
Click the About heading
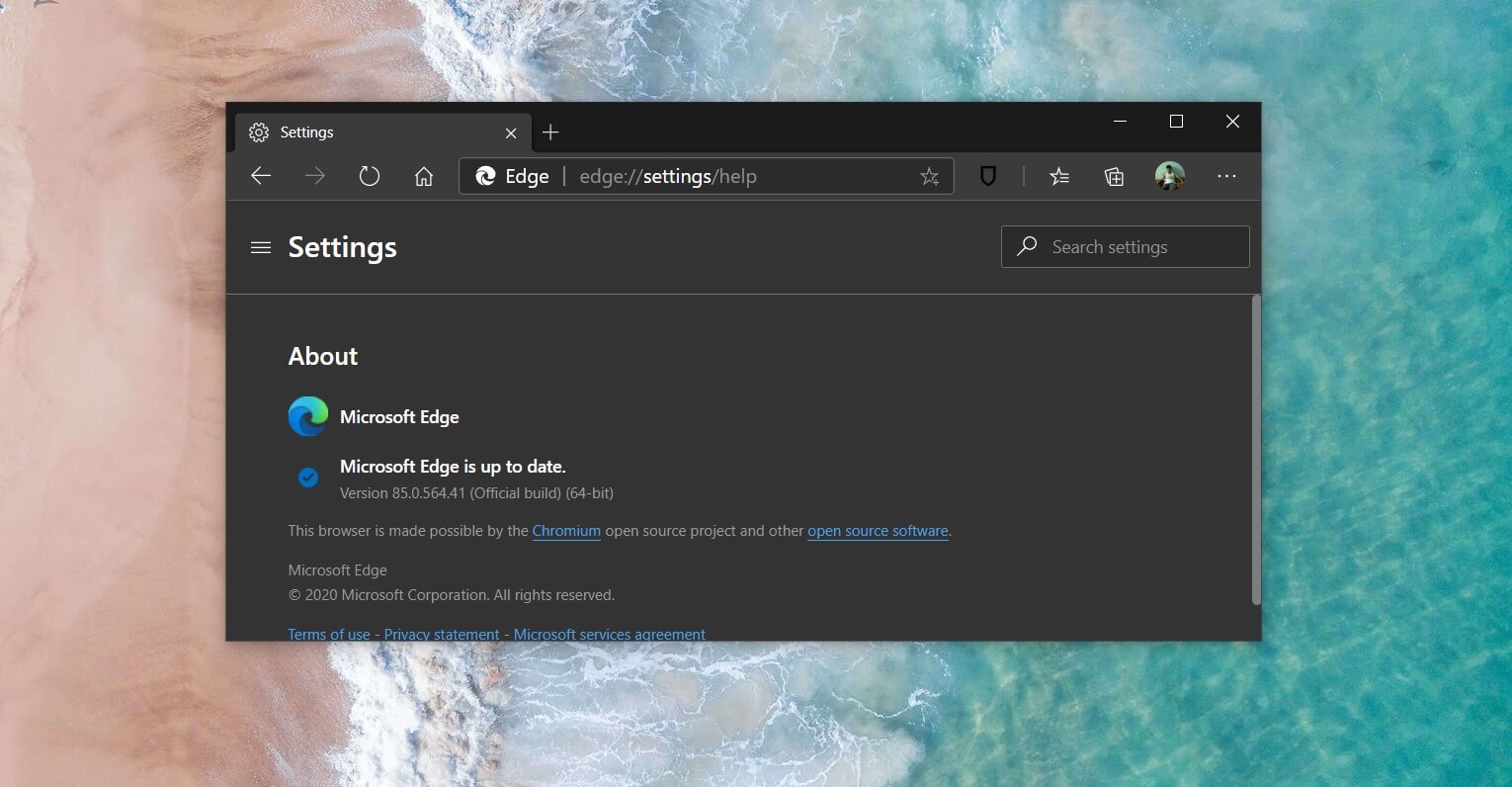[x=323, y=356]
